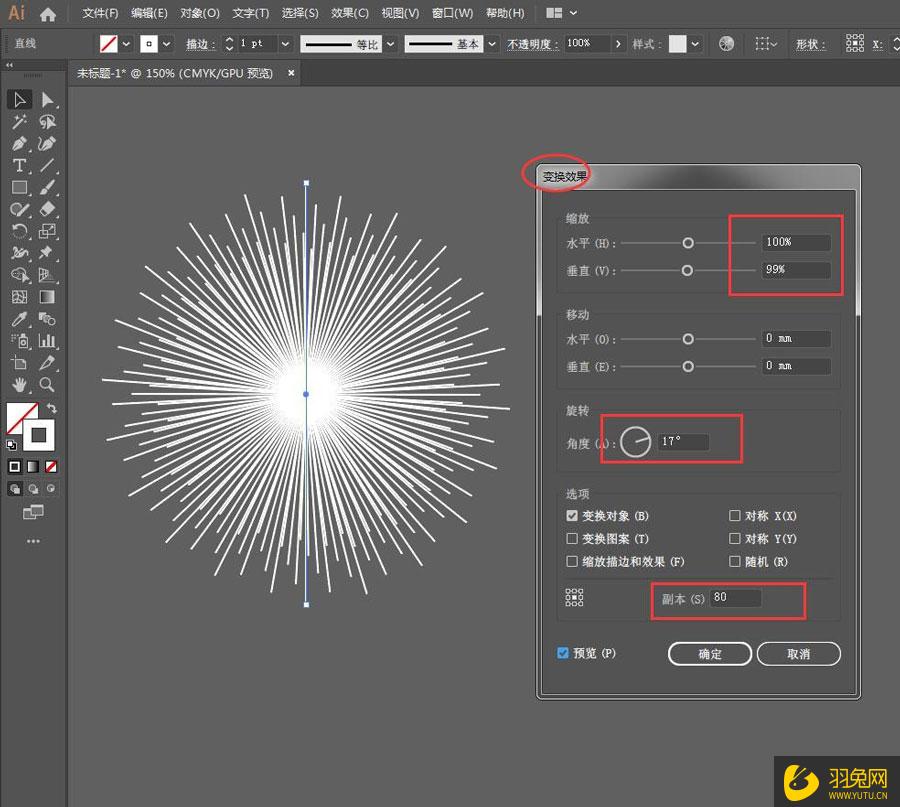This screenshot has height=807, width=900.
Task: Enable the 对称 X(X) checkbox
Action: 735,516
